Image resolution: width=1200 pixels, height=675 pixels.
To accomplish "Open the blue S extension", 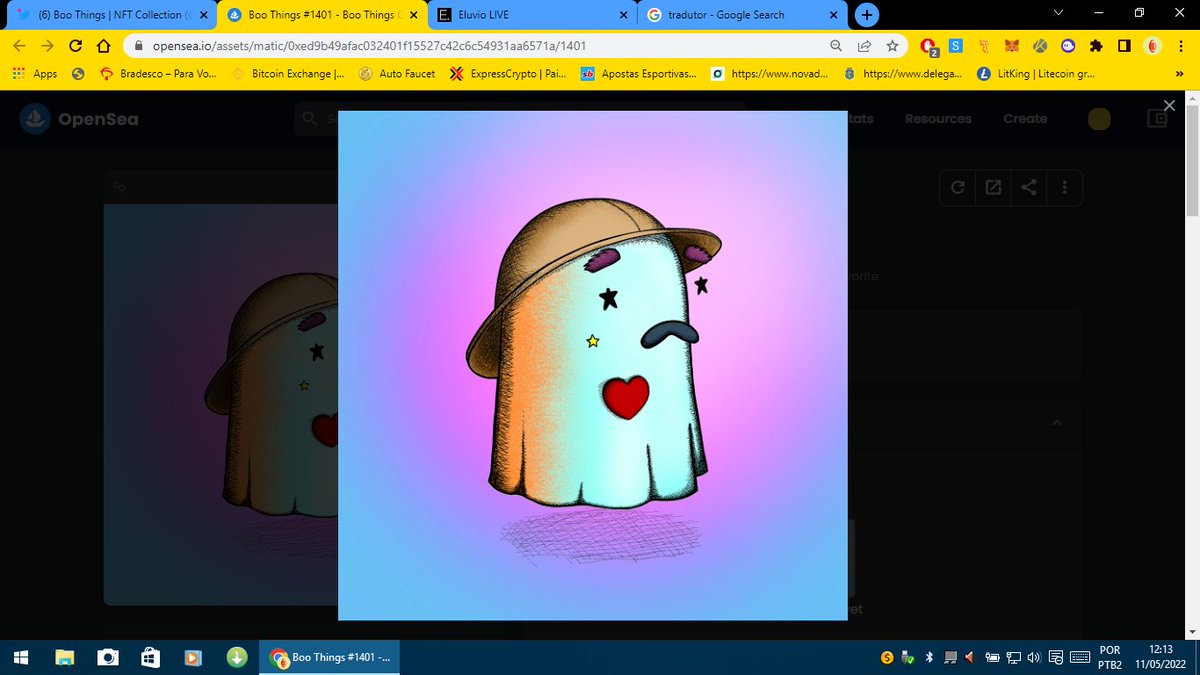I will click(x=956, y=46).
